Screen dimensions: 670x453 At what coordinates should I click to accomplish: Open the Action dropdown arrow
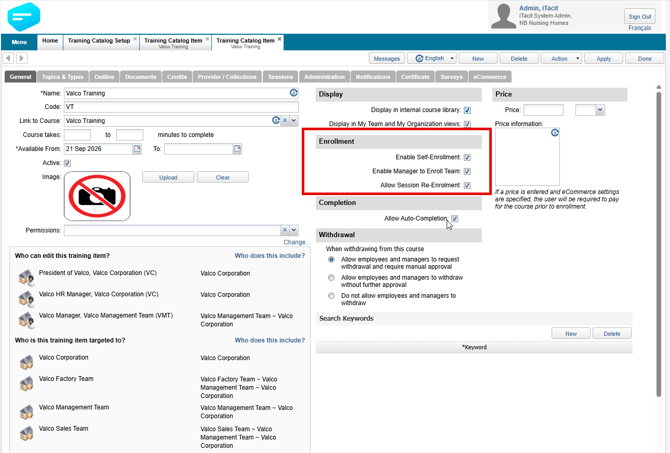(x=577, y=58)
